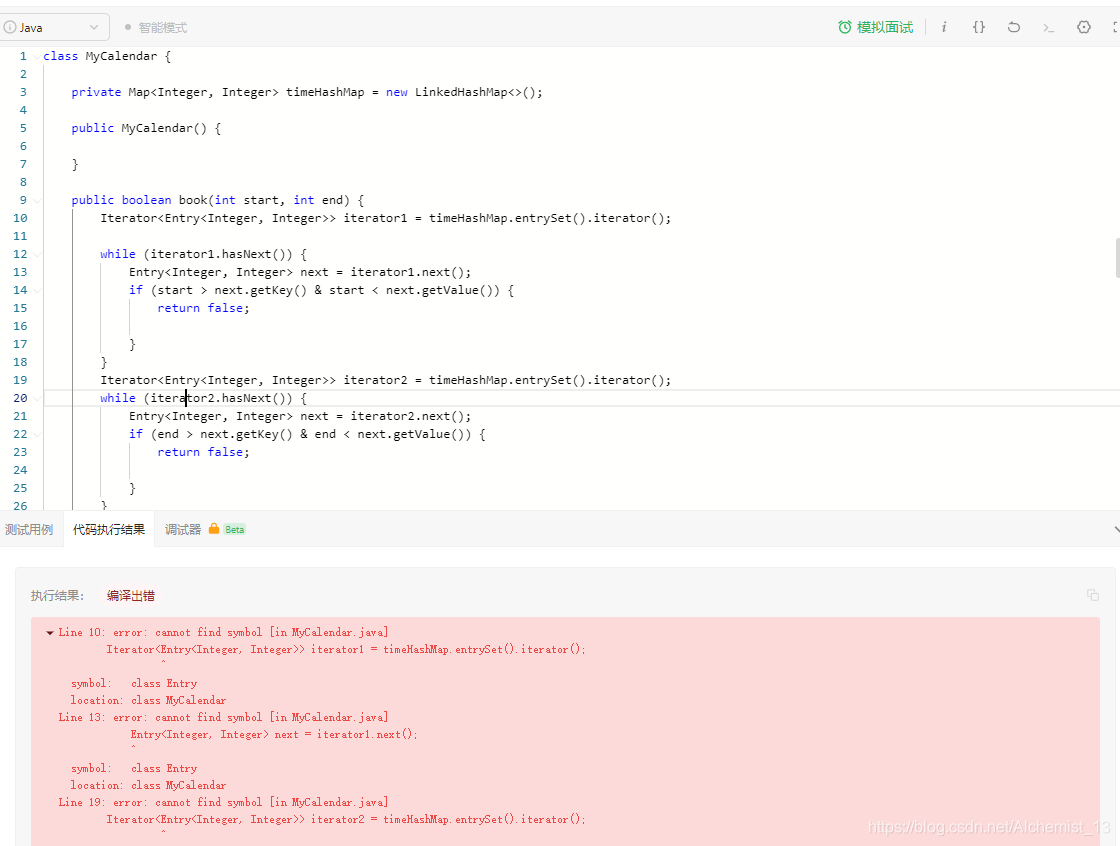Copy the execution result with copy icon

(x=1093, y=594)
